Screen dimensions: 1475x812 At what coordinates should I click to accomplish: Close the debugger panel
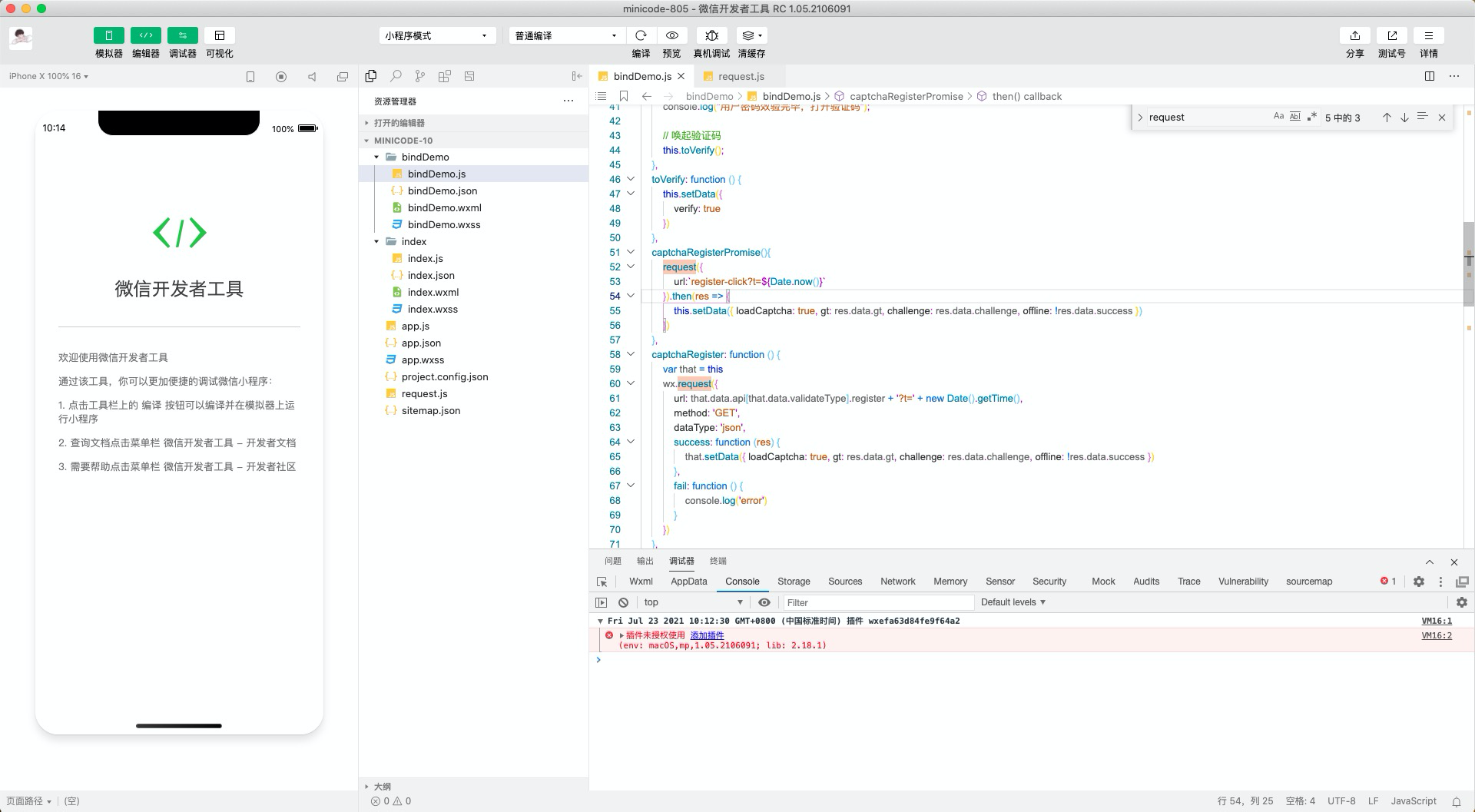pyautogui.click(x=1453, y=562)
